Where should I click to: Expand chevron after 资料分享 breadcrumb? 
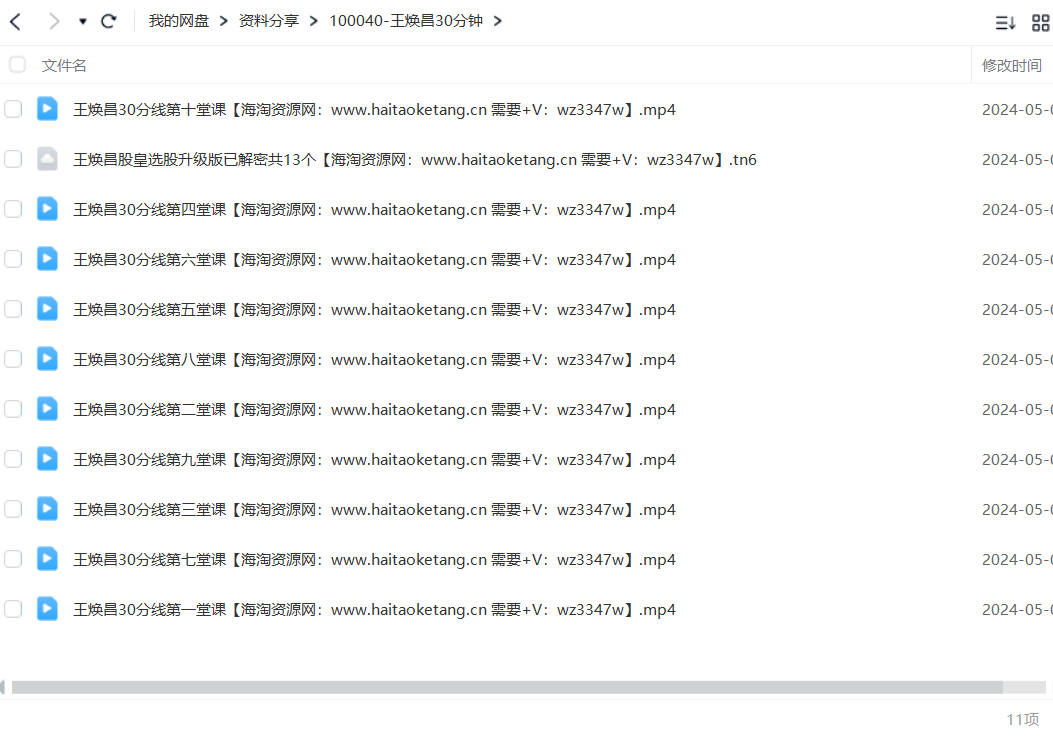pyautogui.click(x=314, y=21)
